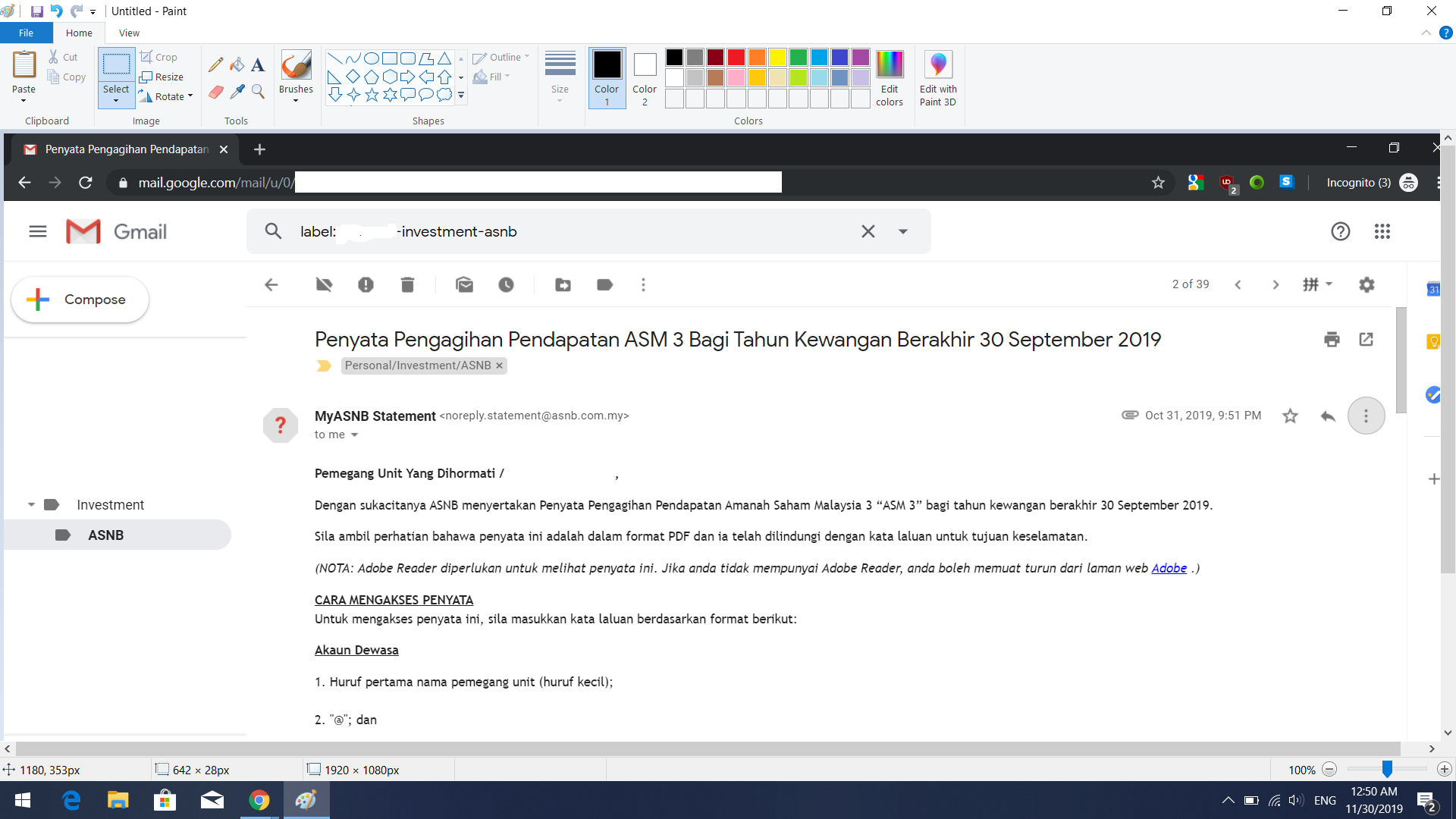Open File Explorer from taskbar

point(118,801)
